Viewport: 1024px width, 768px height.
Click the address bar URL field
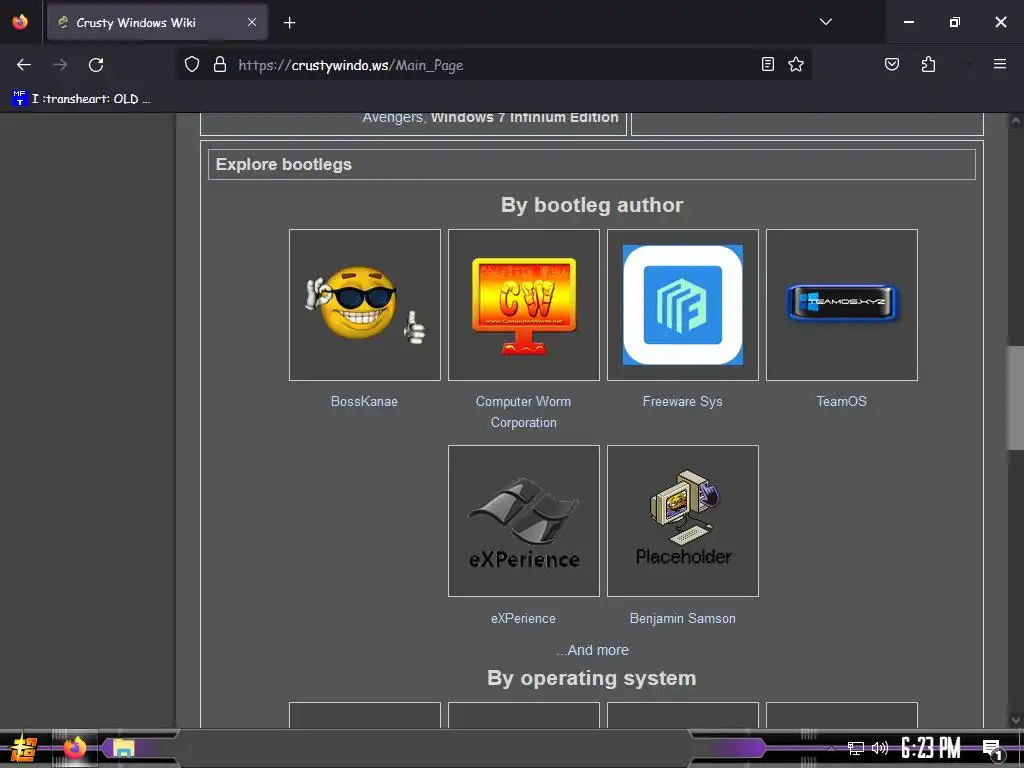pyautogui.click(x=496, y=65)
